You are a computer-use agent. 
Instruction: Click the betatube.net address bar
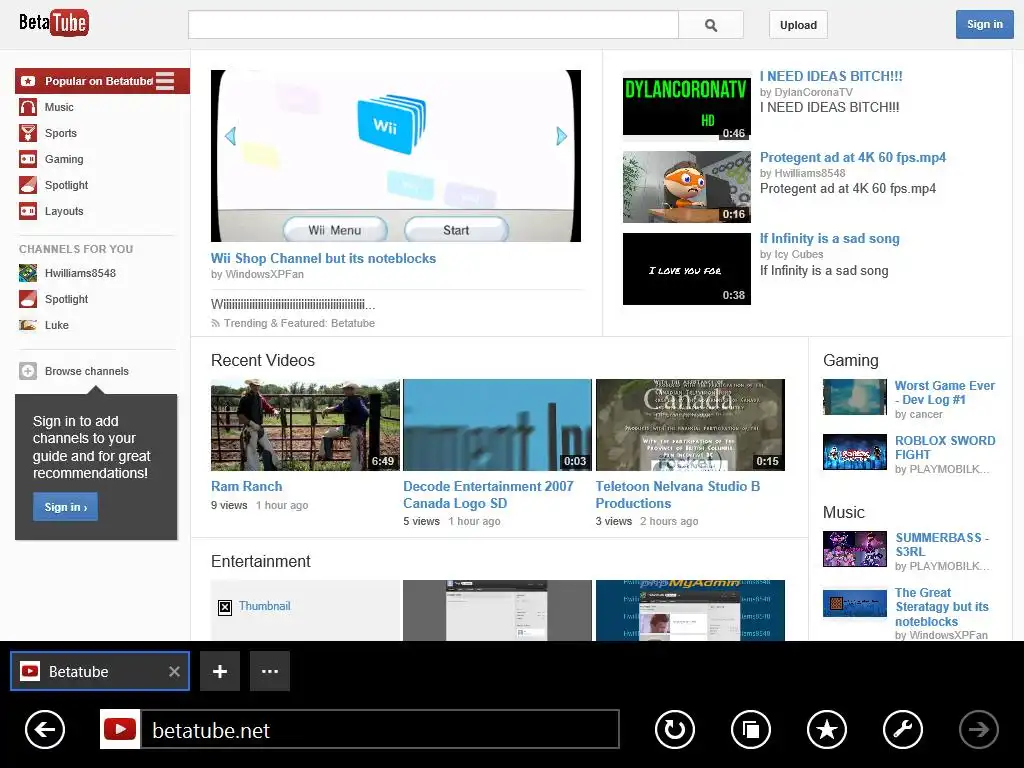[x=380, y=729]
